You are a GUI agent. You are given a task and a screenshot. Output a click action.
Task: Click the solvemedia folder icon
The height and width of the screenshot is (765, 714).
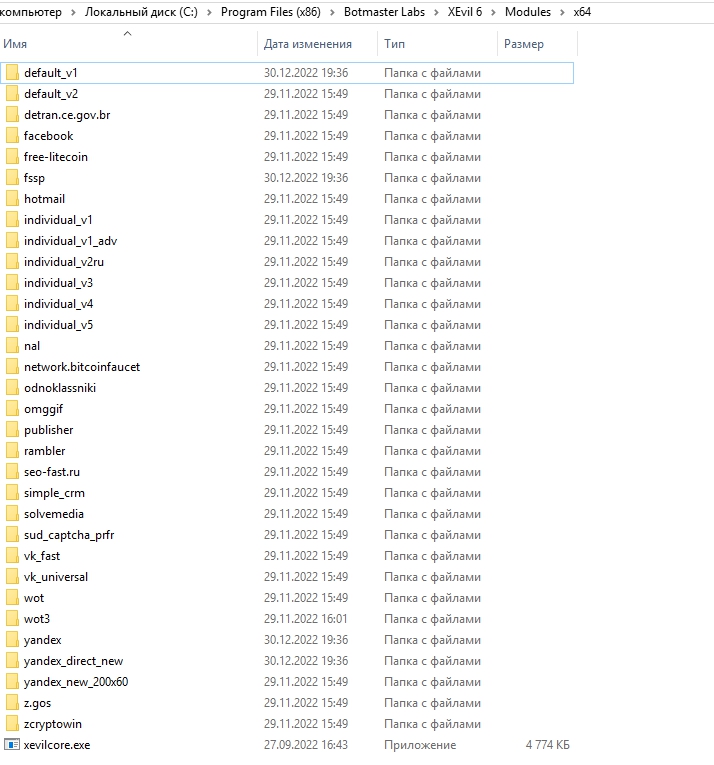point(12,514)
